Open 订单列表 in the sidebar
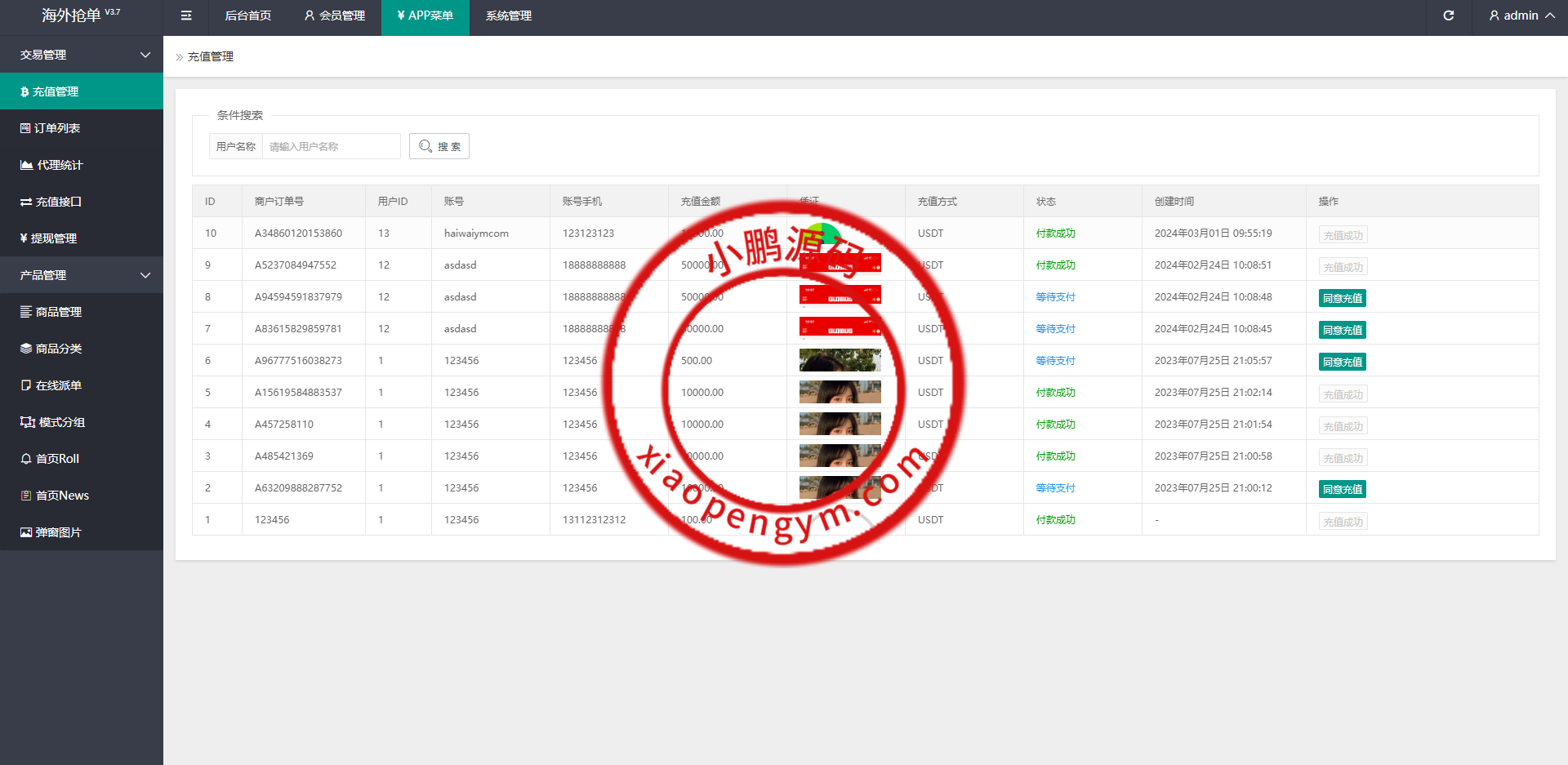 coord(57,128)
